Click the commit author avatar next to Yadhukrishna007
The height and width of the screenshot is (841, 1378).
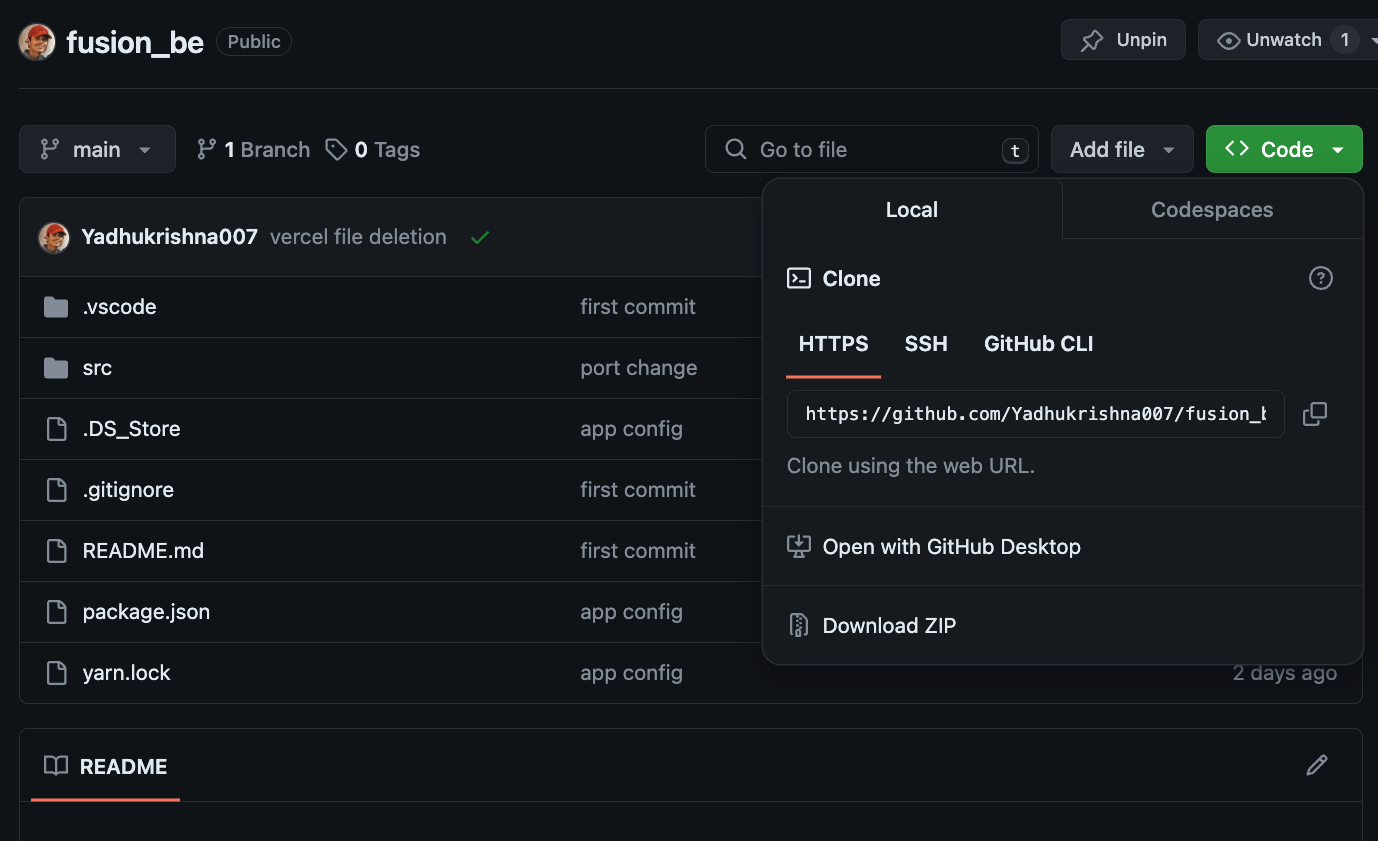click(x=54, y=238)
